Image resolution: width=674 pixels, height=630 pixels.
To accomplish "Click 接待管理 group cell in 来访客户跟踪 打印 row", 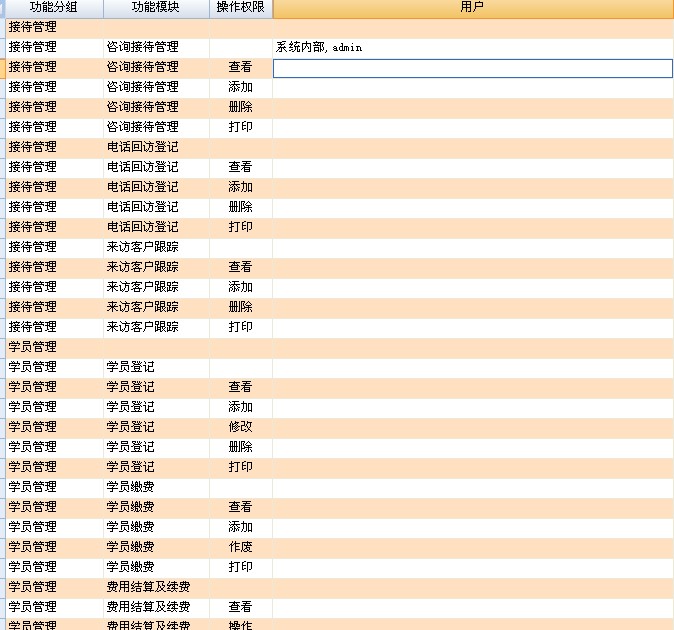I will click(55, 327).
